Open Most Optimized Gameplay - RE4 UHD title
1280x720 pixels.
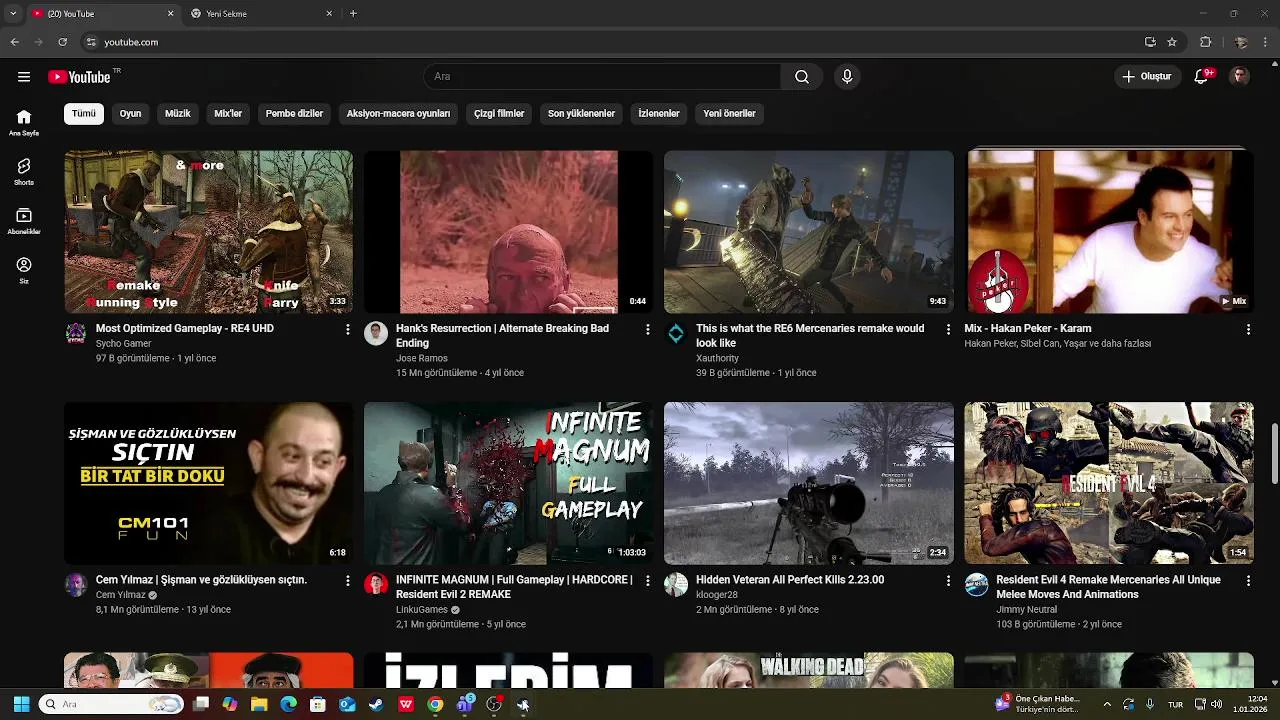(x=185, y=329)
